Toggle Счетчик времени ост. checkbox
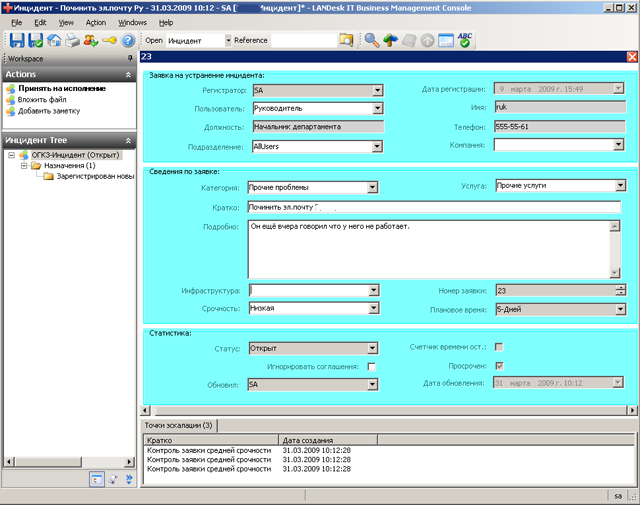 click(x=499, y=347)
